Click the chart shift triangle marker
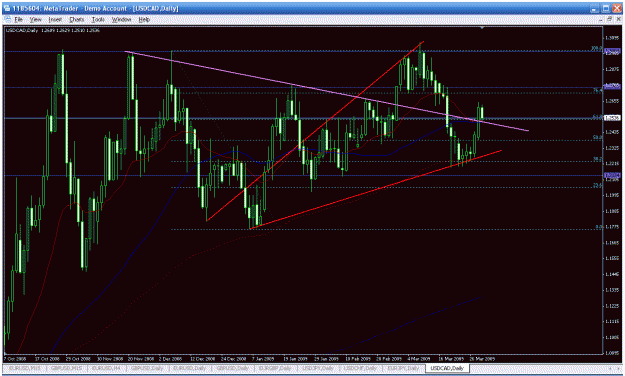 point(482,28)
